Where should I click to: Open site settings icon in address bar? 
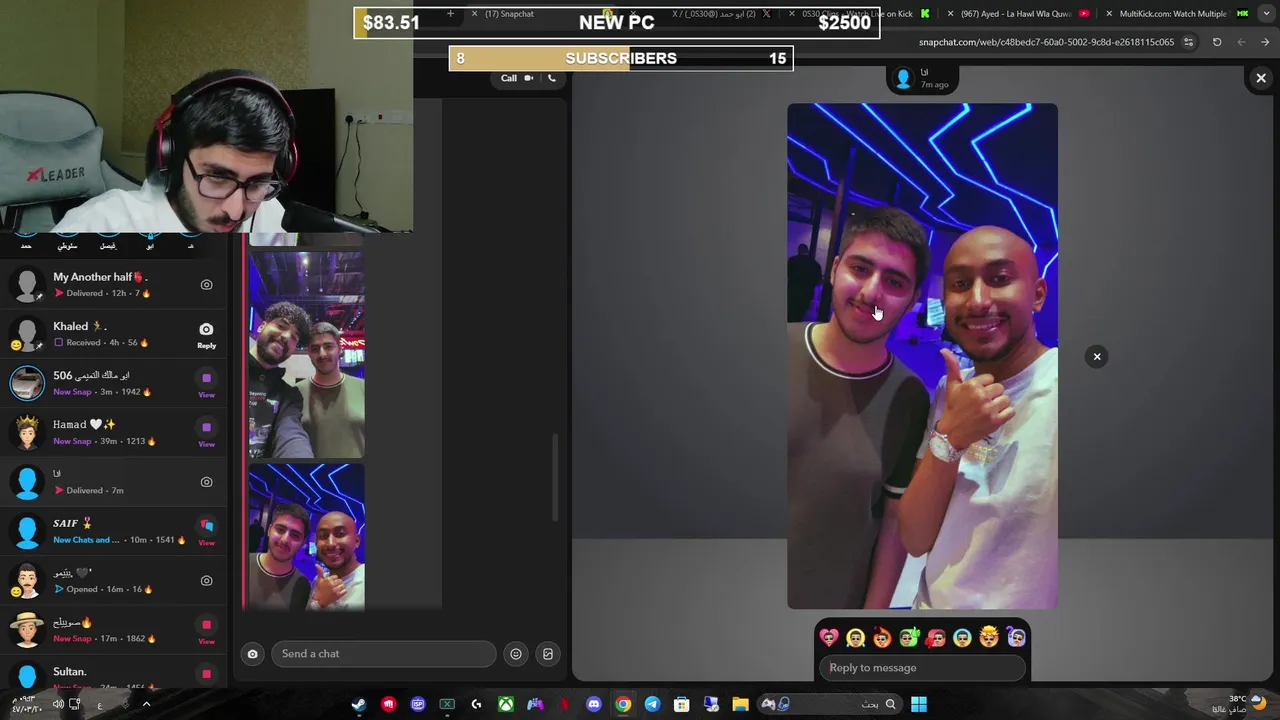click(x=1188, y=42)
